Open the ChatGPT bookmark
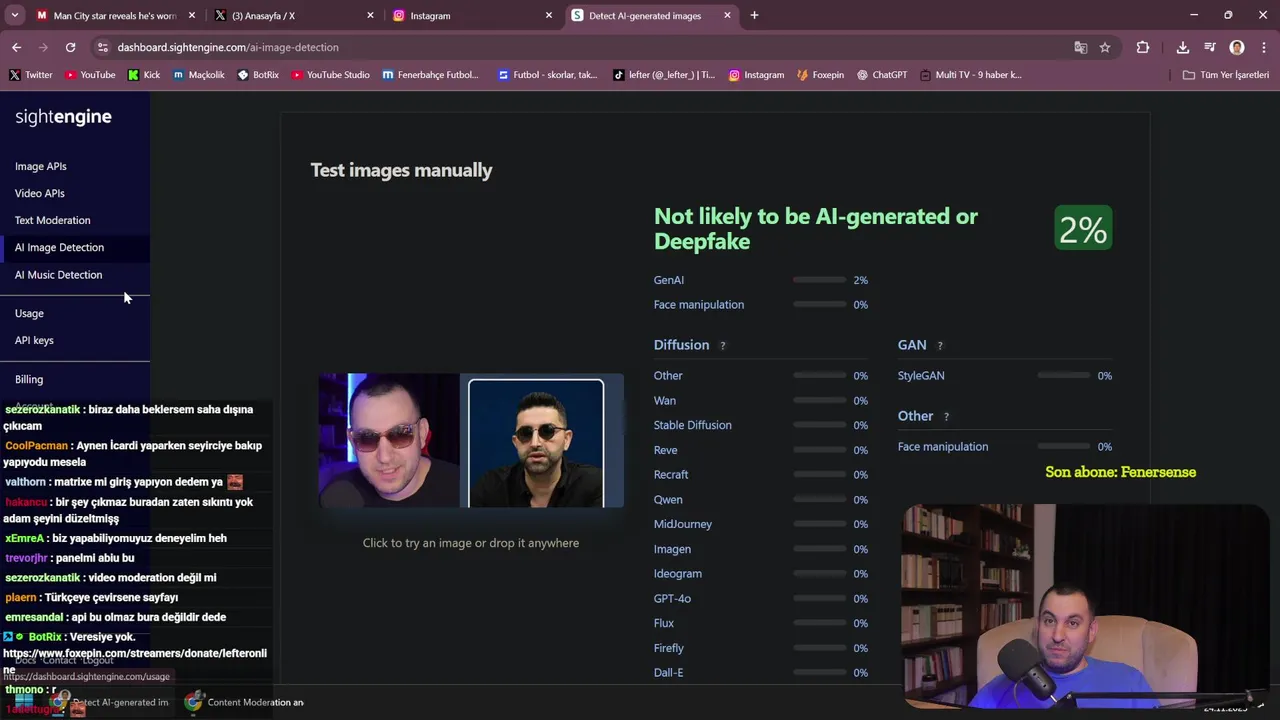The image size is (1280, 720). [882, 75]
